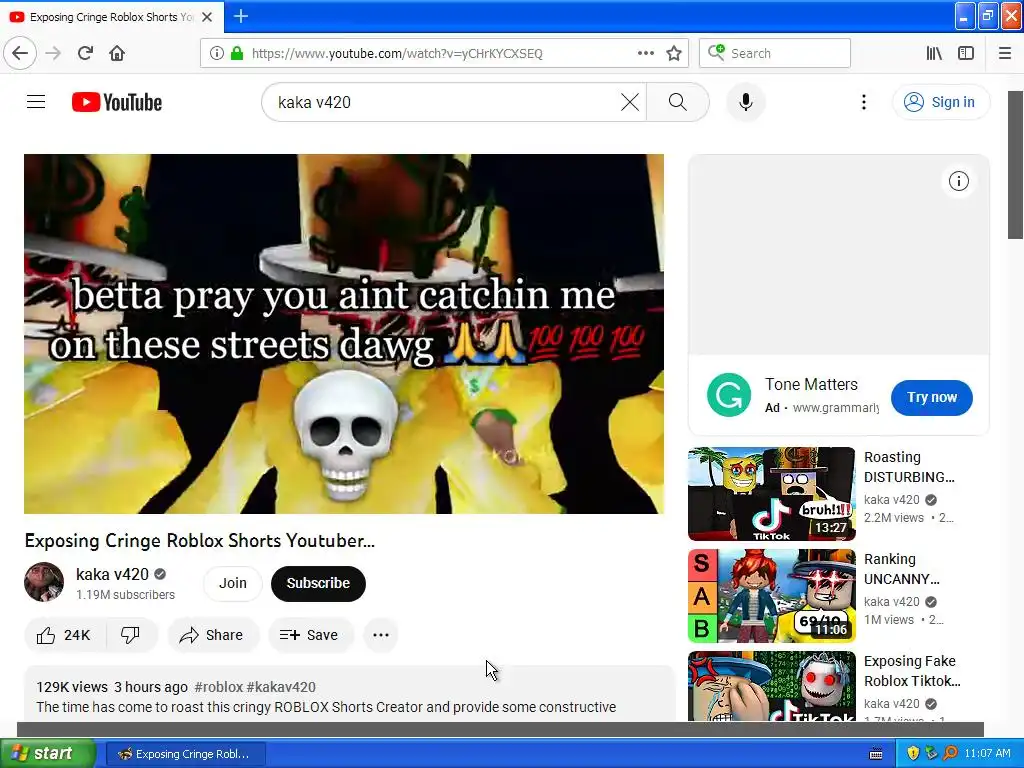Select Exposing Cringe Robl taskbar item
Image resolution: width=1024 pixels, height=768 pixels.
[185, 754]
